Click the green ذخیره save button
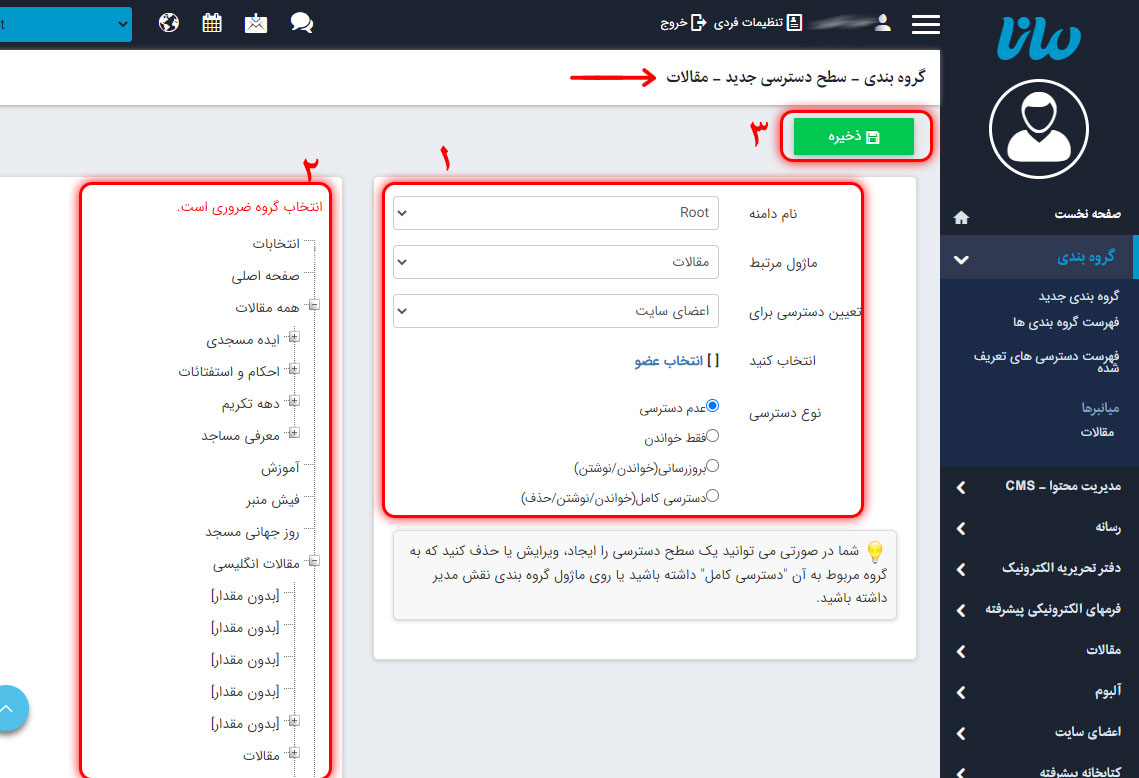The width and height of the screenshot is (1139, 778). click(855, 136)
